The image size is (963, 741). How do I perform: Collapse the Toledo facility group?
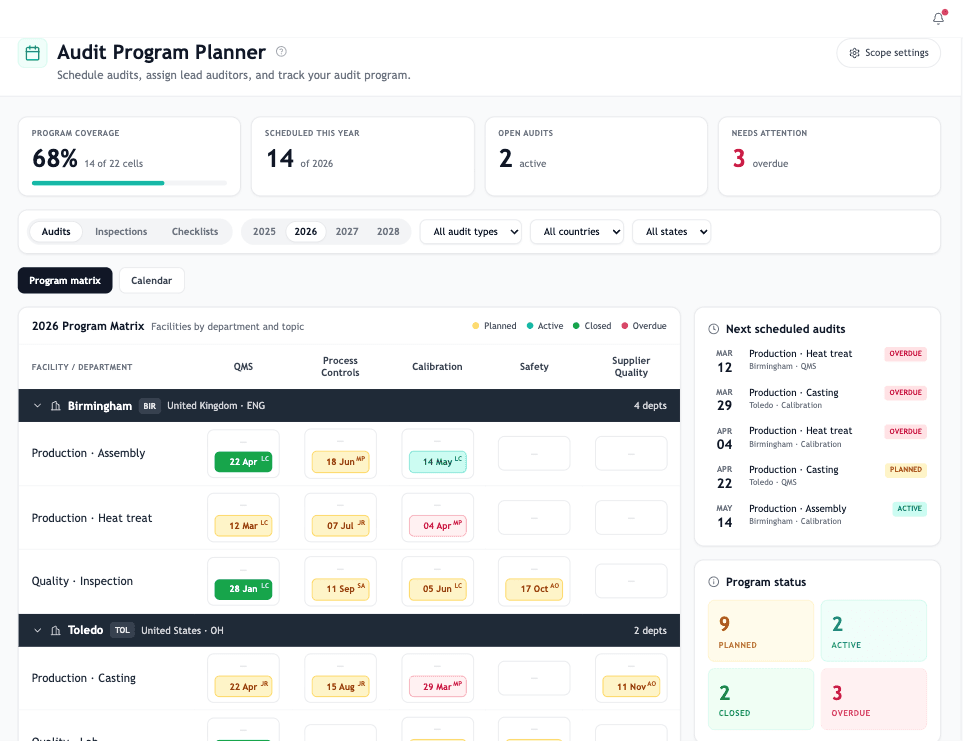click(37, 630)
